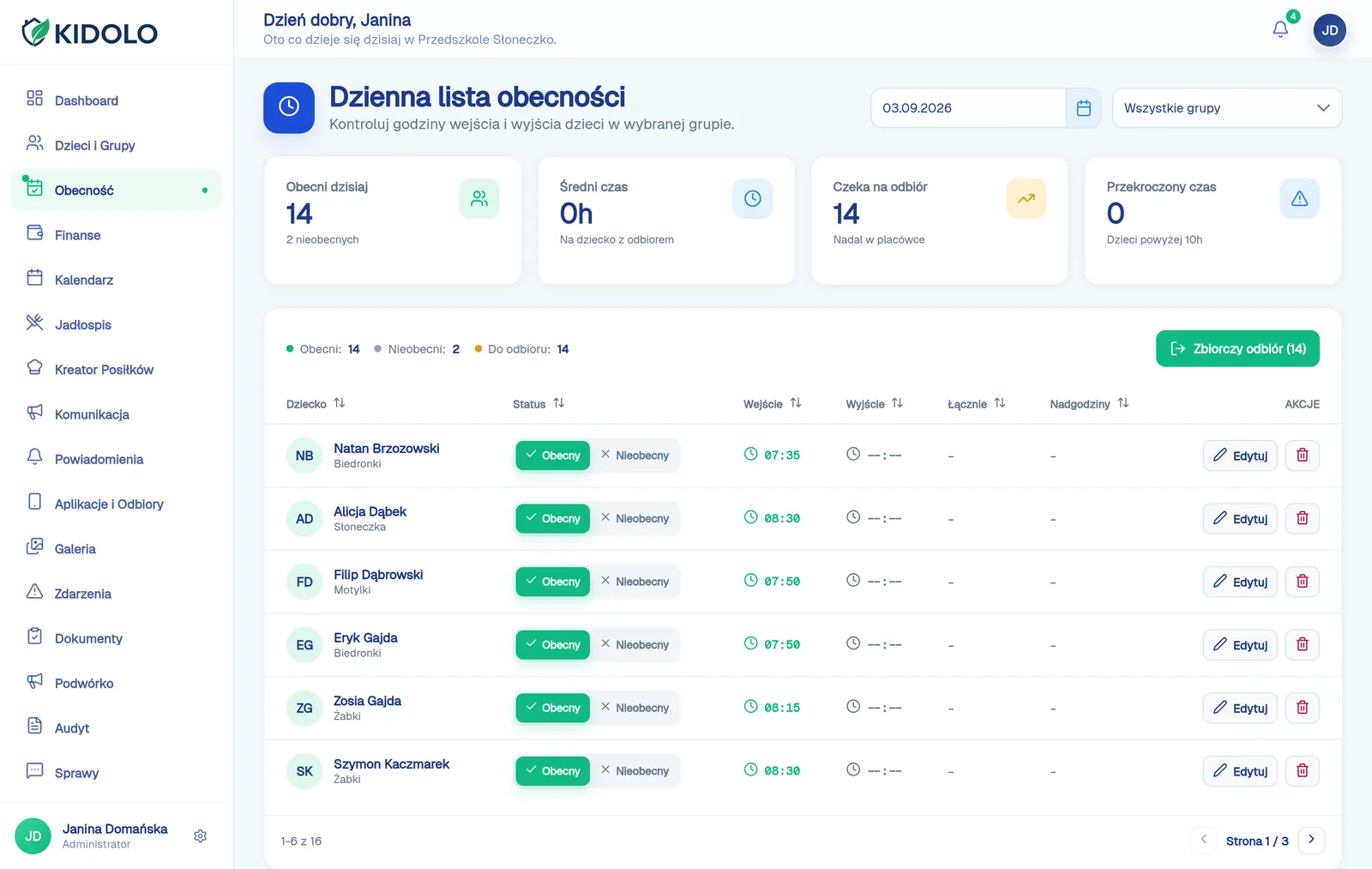Open Kreator Posiłków page
Screen dimensions: 1372x869
click(117, 370)
